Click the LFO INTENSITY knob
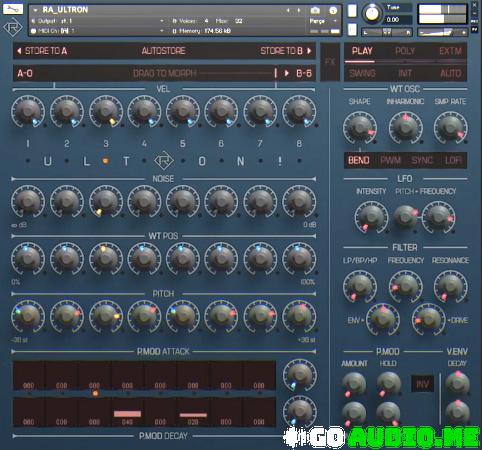The width and height of the screenshot is (482, 450). [371, 217]
